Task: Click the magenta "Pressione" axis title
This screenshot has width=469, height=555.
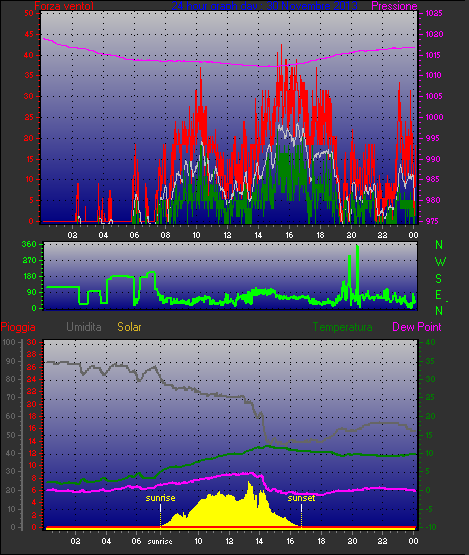Action: click(394, 6)
